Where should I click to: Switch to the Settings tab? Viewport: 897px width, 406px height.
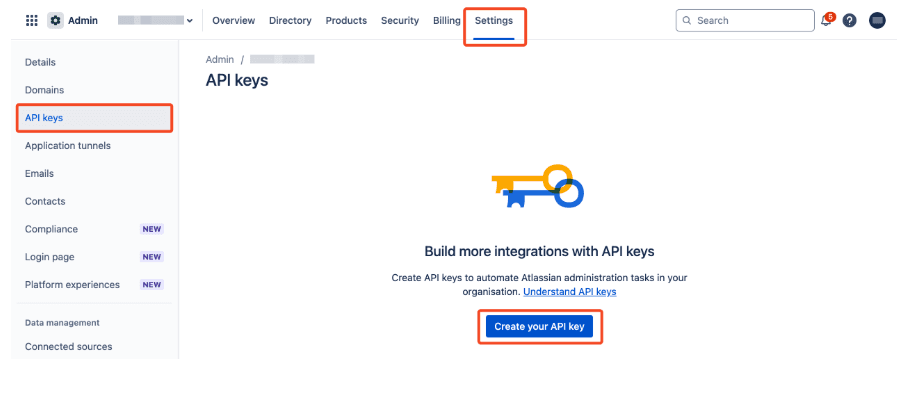pyautogui.click(x=494, y=21)
